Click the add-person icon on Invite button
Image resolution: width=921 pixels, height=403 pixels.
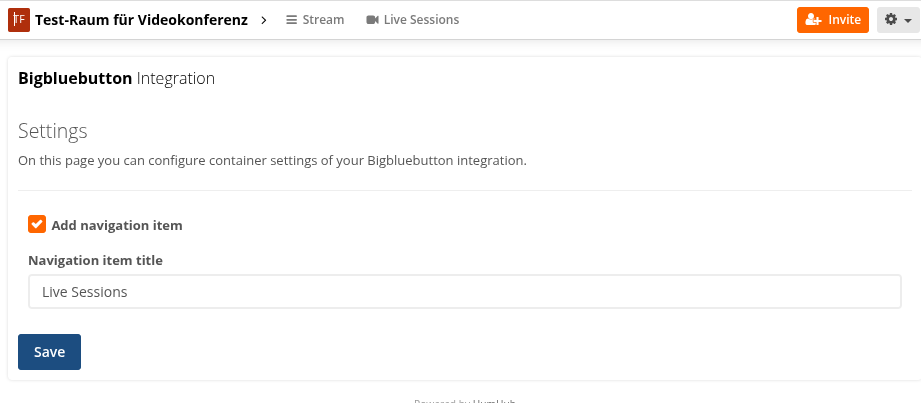814,20
